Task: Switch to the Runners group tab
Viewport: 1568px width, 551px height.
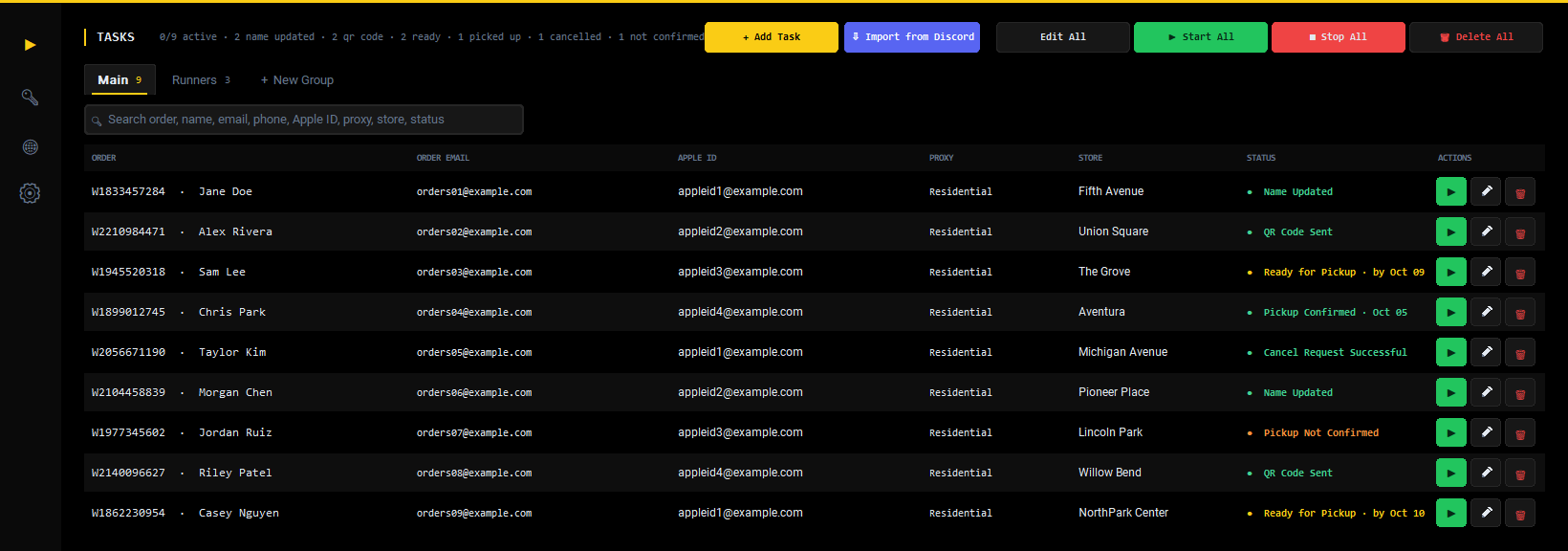Action: point(201,79)
